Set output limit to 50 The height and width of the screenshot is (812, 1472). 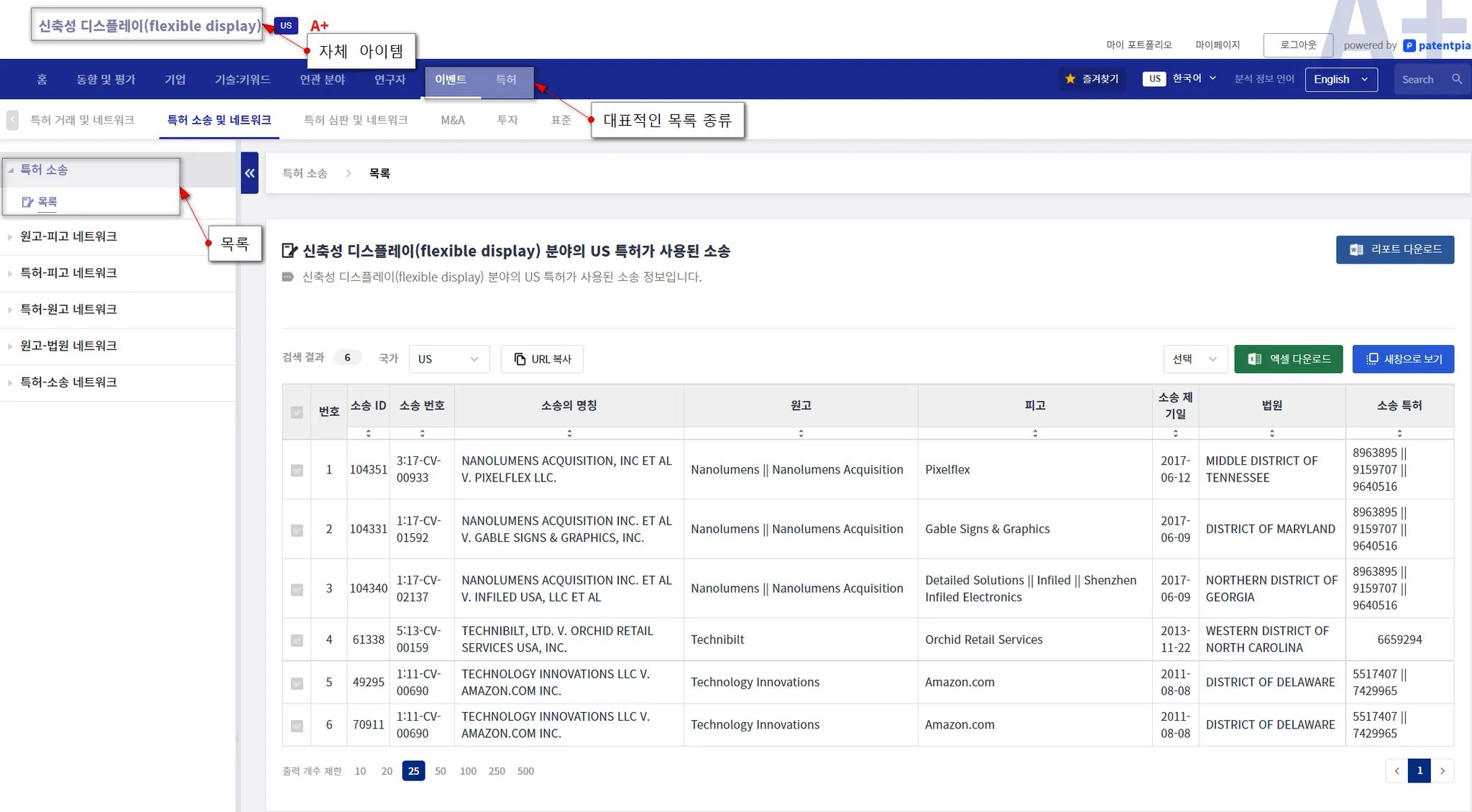coord(440,771)
